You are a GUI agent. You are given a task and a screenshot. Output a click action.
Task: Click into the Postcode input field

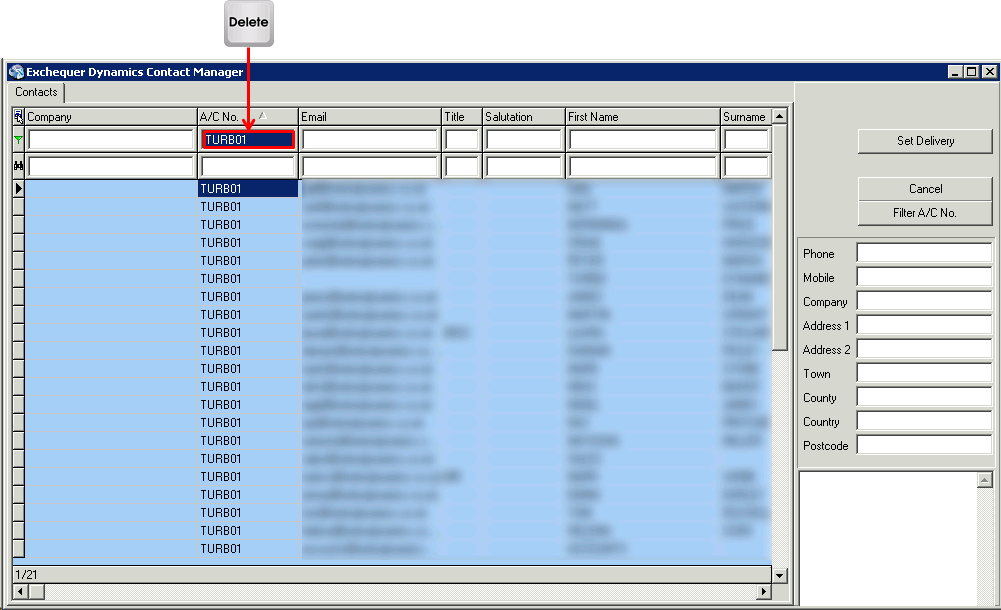click(x=924, y=445)
